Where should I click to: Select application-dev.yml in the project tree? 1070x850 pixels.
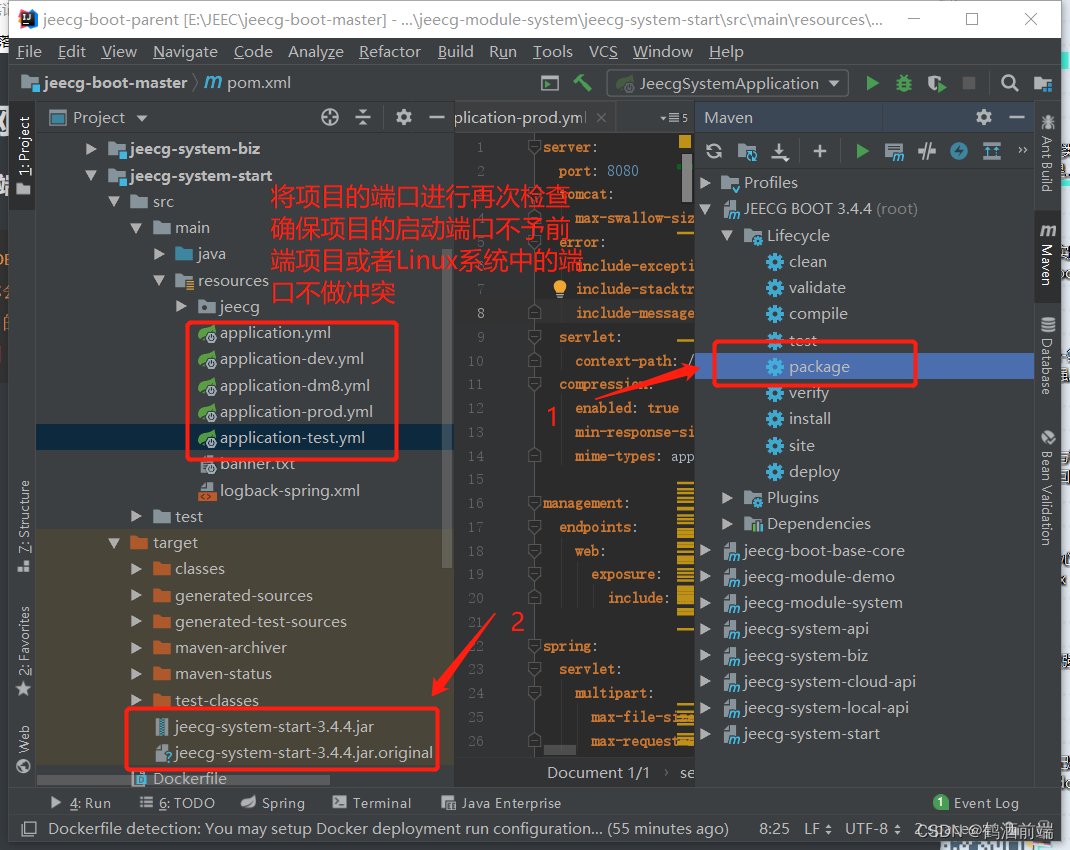point(291,359)
